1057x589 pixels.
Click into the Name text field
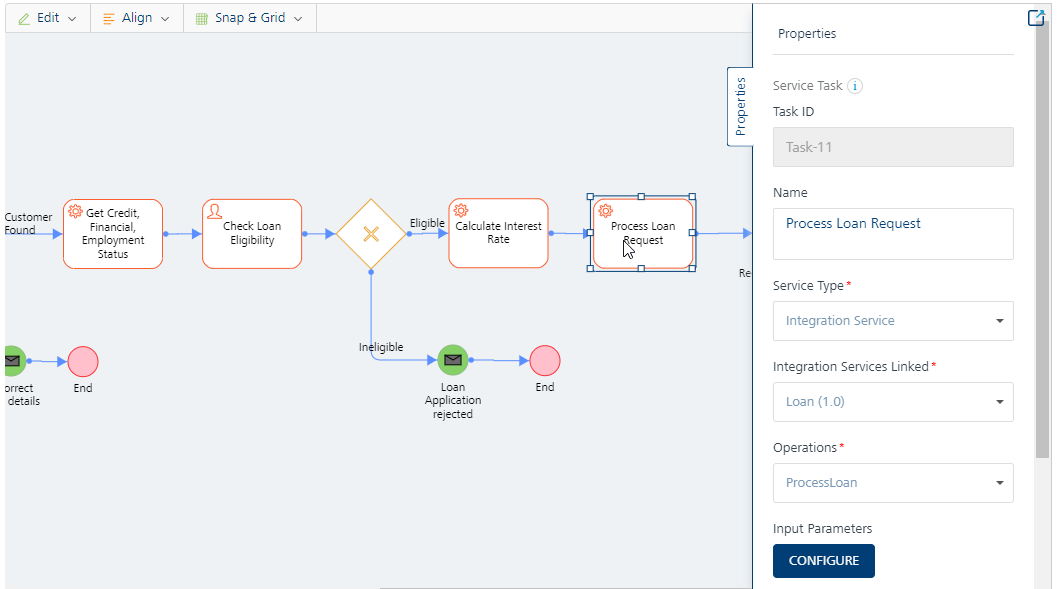893,234
